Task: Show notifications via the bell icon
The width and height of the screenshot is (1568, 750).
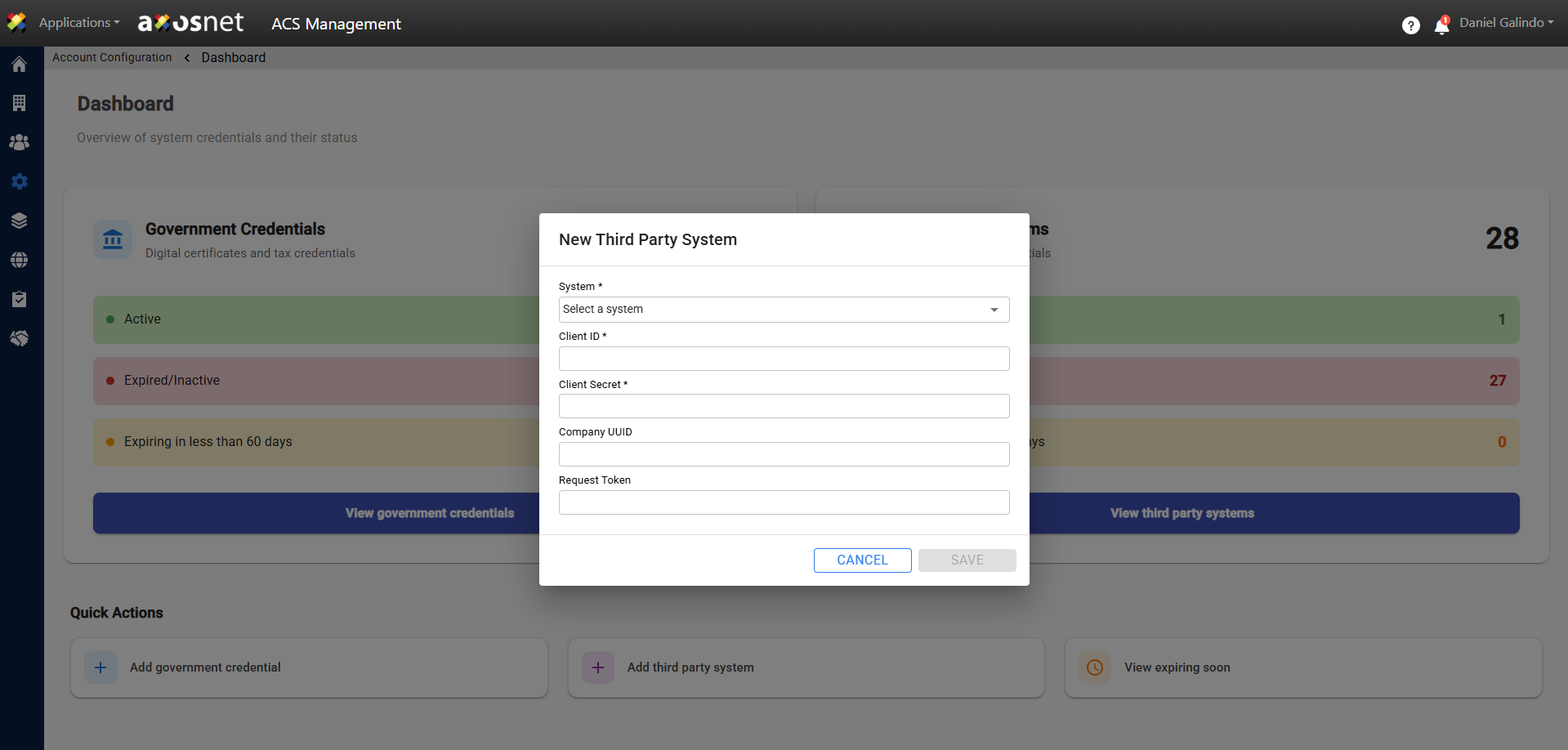Action: [x=1441, y=26]
